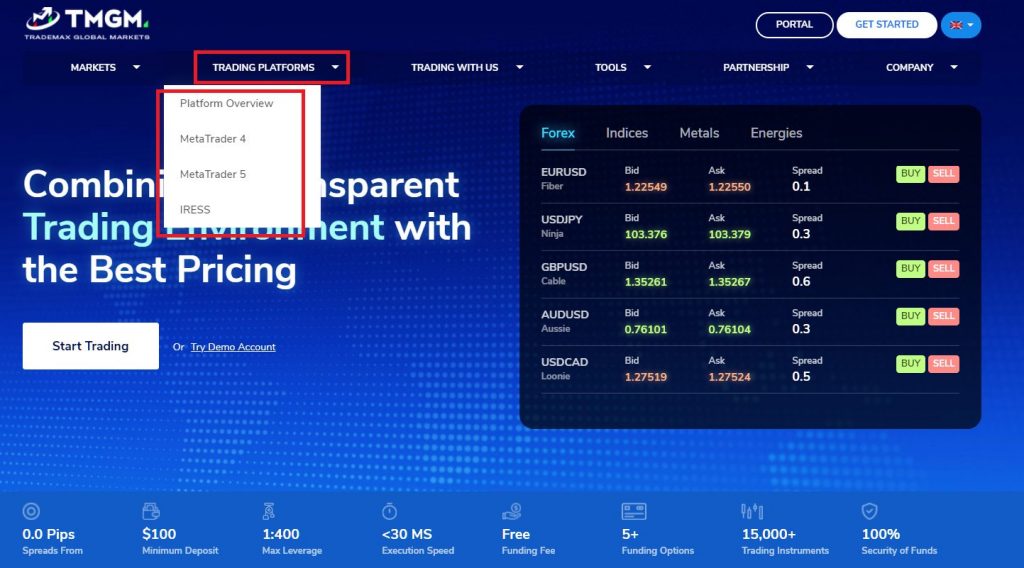1024x568 pixels.
Task: Click the stopwatch icon above <30 MS
Action: pyautogui.click(x=389, y=511)
